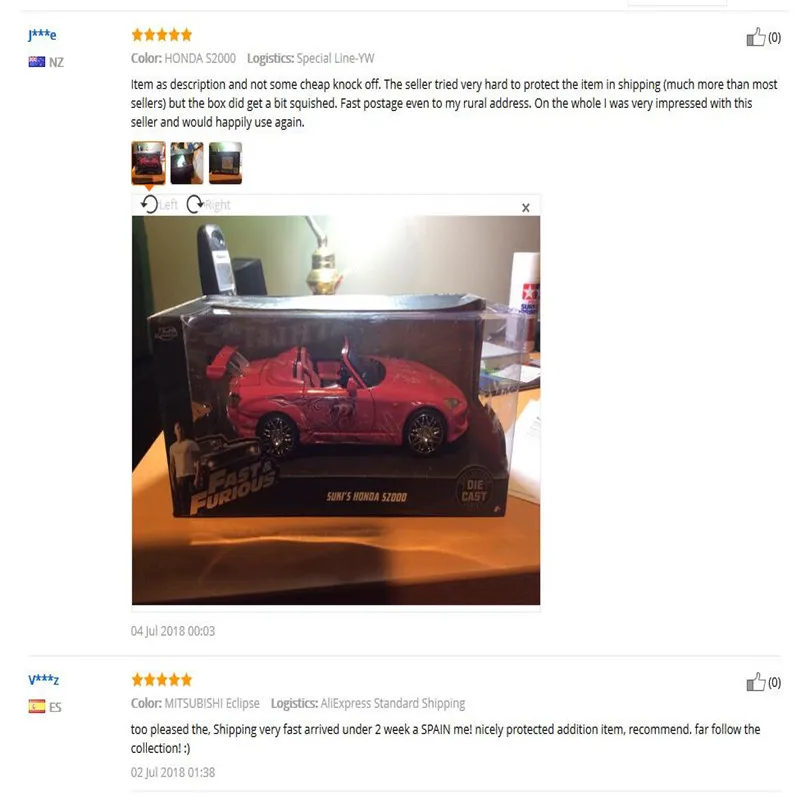Open reviewer v***z's profile
The height and width of the screenshot is (800, 800).
(x=44, y=680)
